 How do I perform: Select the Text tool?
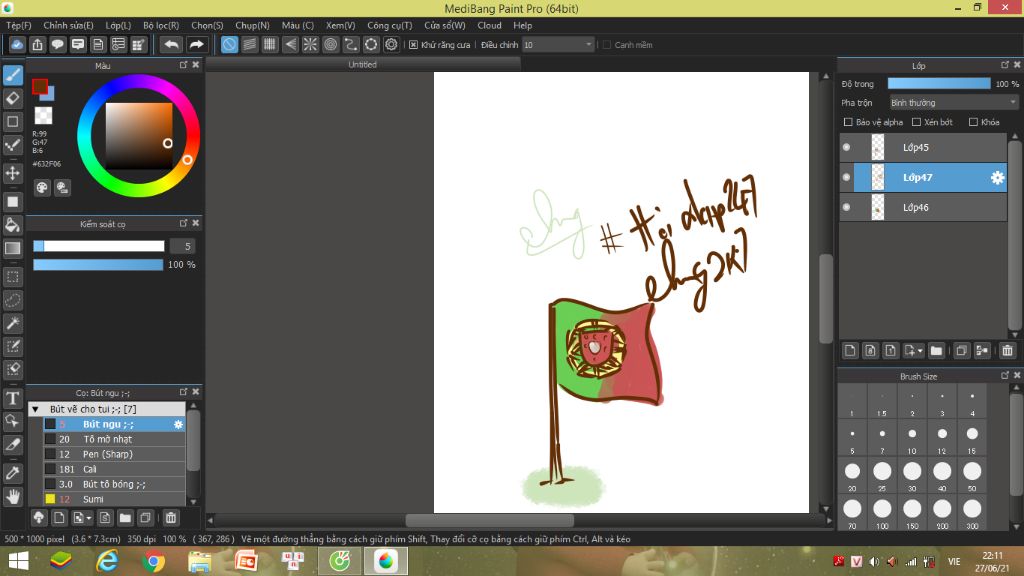pyautogui.click(x=13, y=398)
